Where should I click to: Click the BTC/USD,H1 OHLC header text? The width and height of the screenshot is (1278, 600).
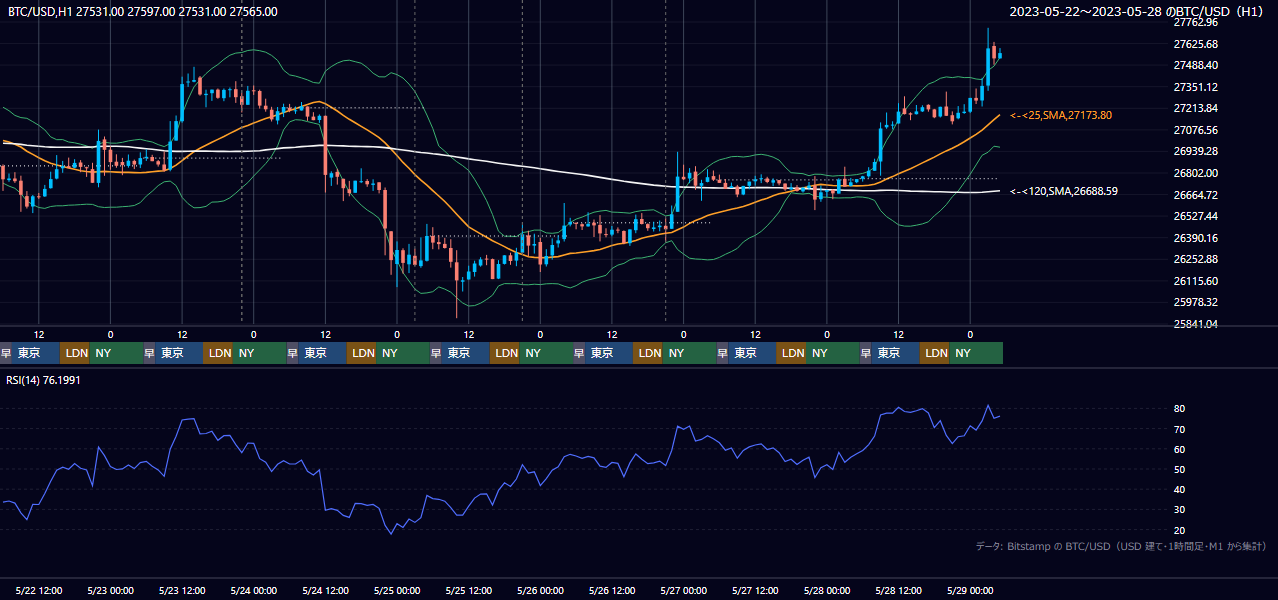pos(143,11)
